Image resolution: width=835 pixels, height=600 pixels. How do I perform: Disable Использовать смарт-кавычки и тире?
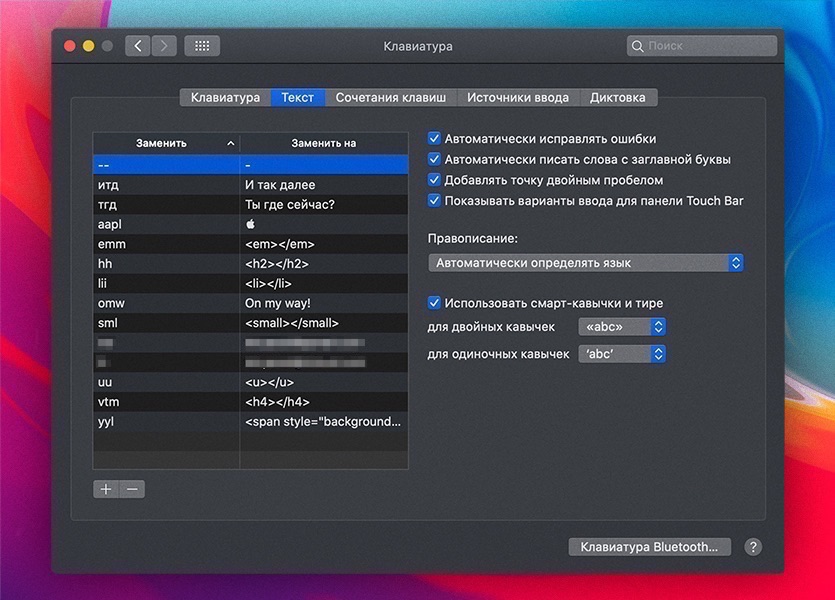pos(434,303)
